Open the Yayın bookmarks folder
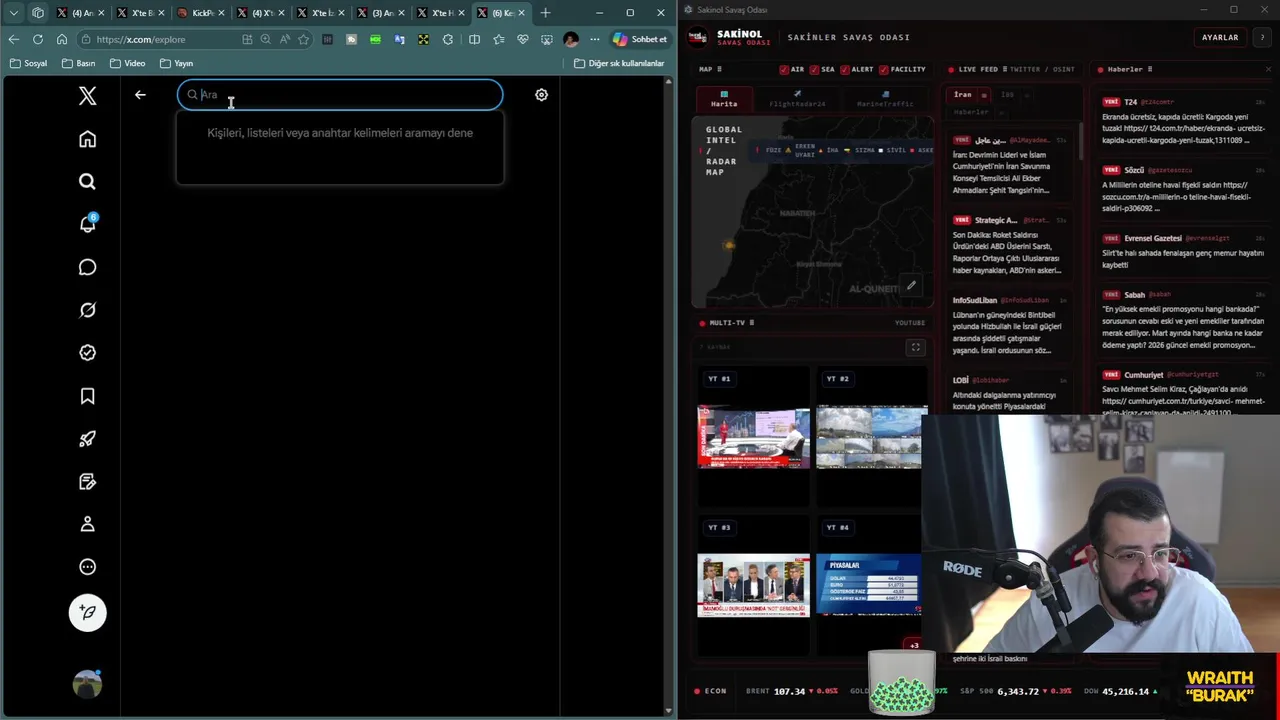This screenshot has width=1280, height=720. pos(176,63)
